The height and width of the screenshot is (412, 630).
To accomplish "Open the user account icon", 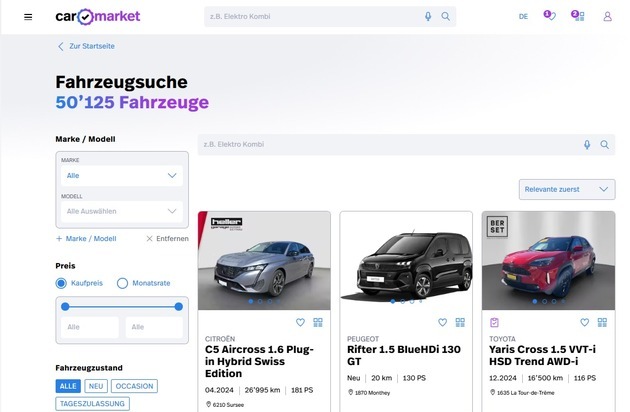I will tap(607, 17).
